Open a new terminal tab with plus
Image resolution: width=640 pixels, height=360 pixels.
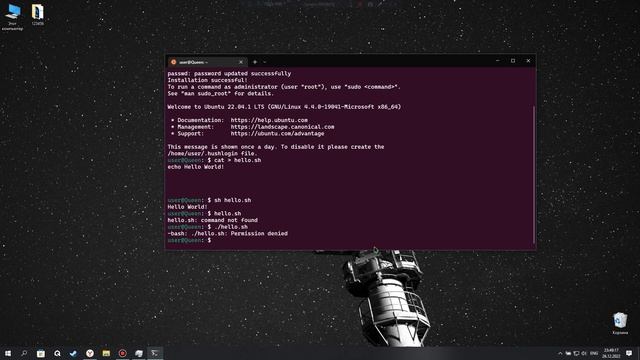255,62
